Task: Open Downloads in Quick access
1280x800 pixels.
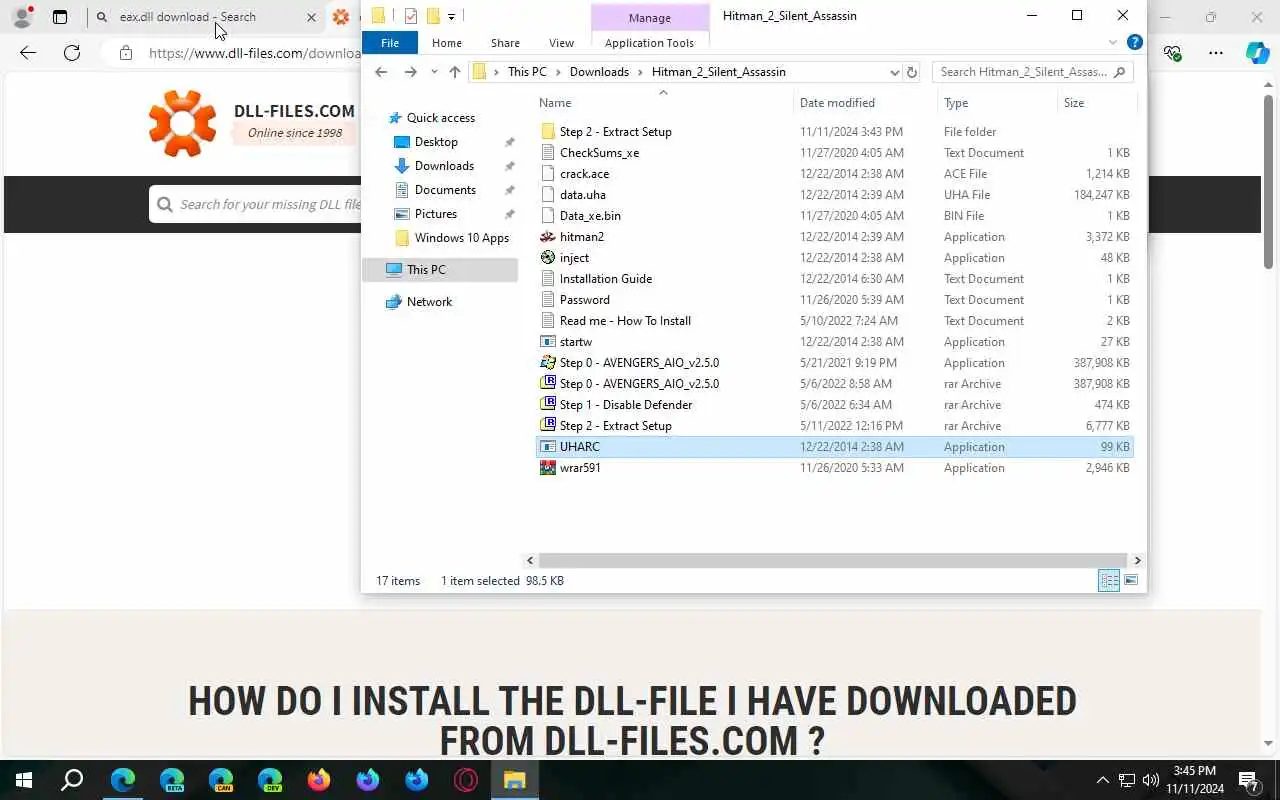Action: (x=444, y=166)
